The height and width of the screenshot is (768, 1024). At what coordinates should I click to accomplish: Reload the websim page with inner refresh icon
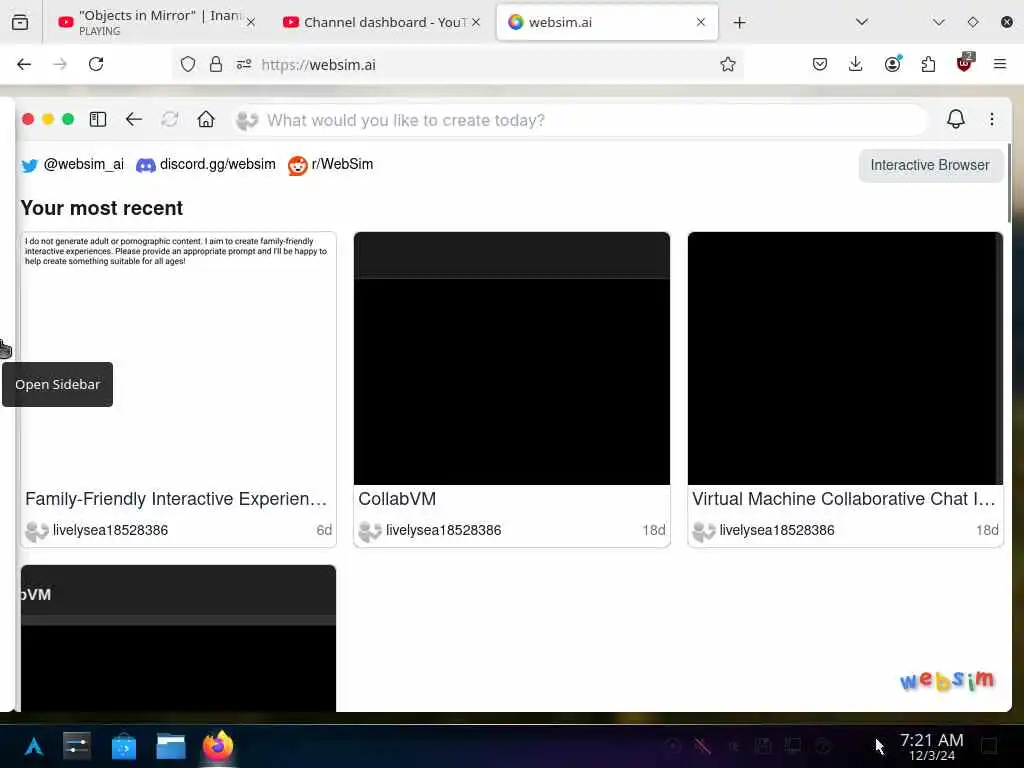click(170, 120)
